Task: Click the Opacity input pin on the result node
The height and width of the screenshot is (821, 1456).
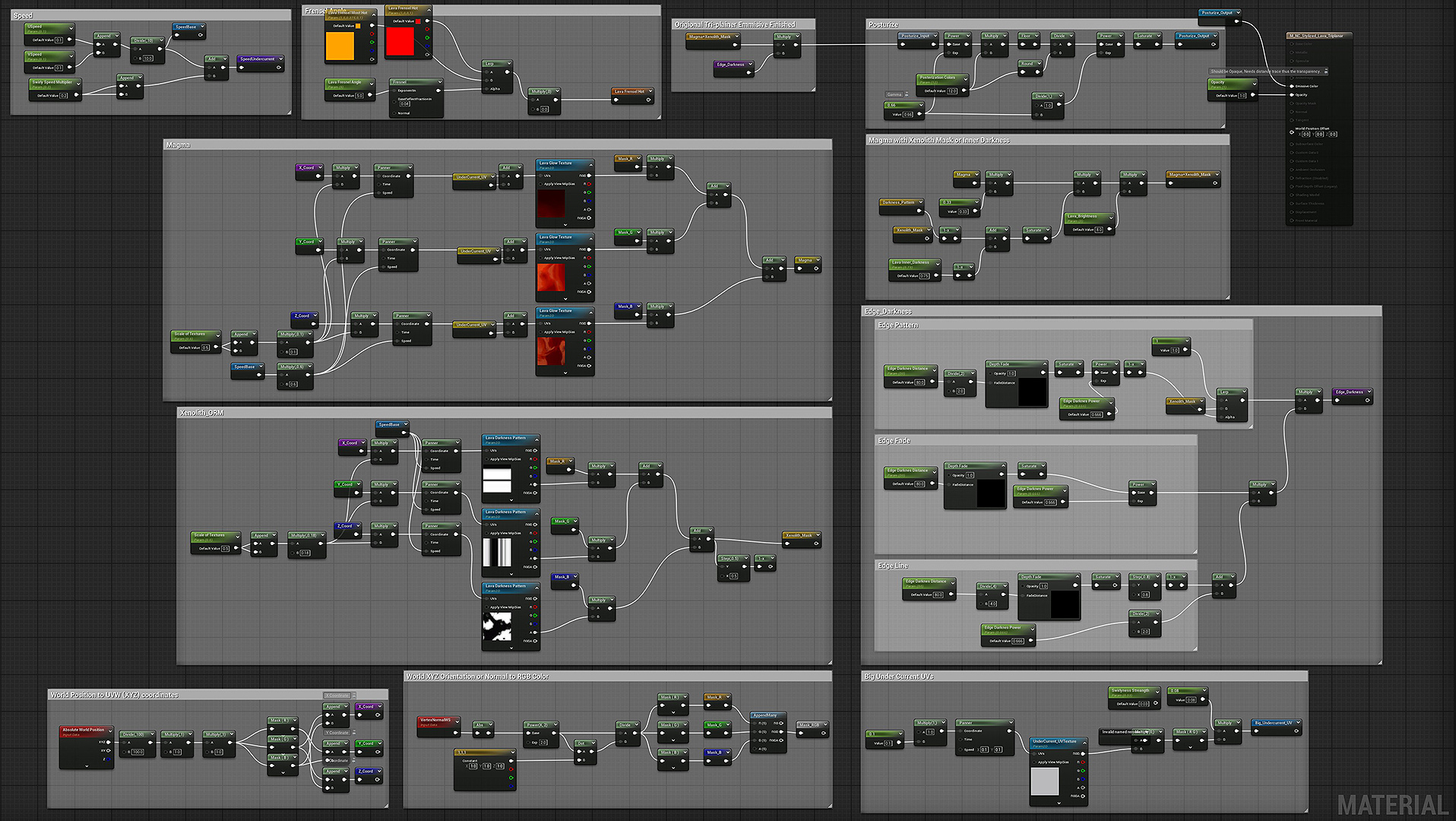Action: tap(1292, 95)
